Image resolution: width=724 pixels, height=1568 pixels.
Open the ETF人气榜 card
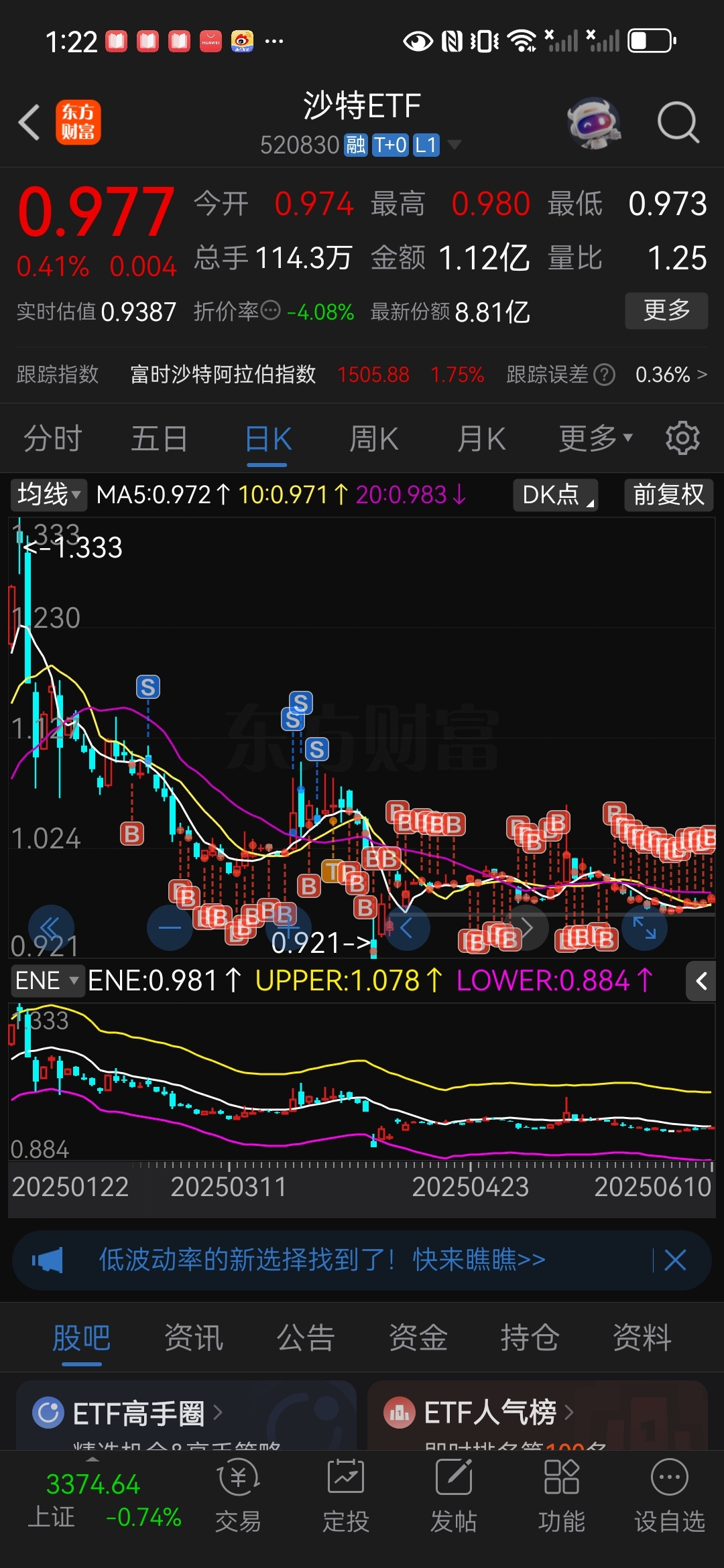pos(538,1415)
